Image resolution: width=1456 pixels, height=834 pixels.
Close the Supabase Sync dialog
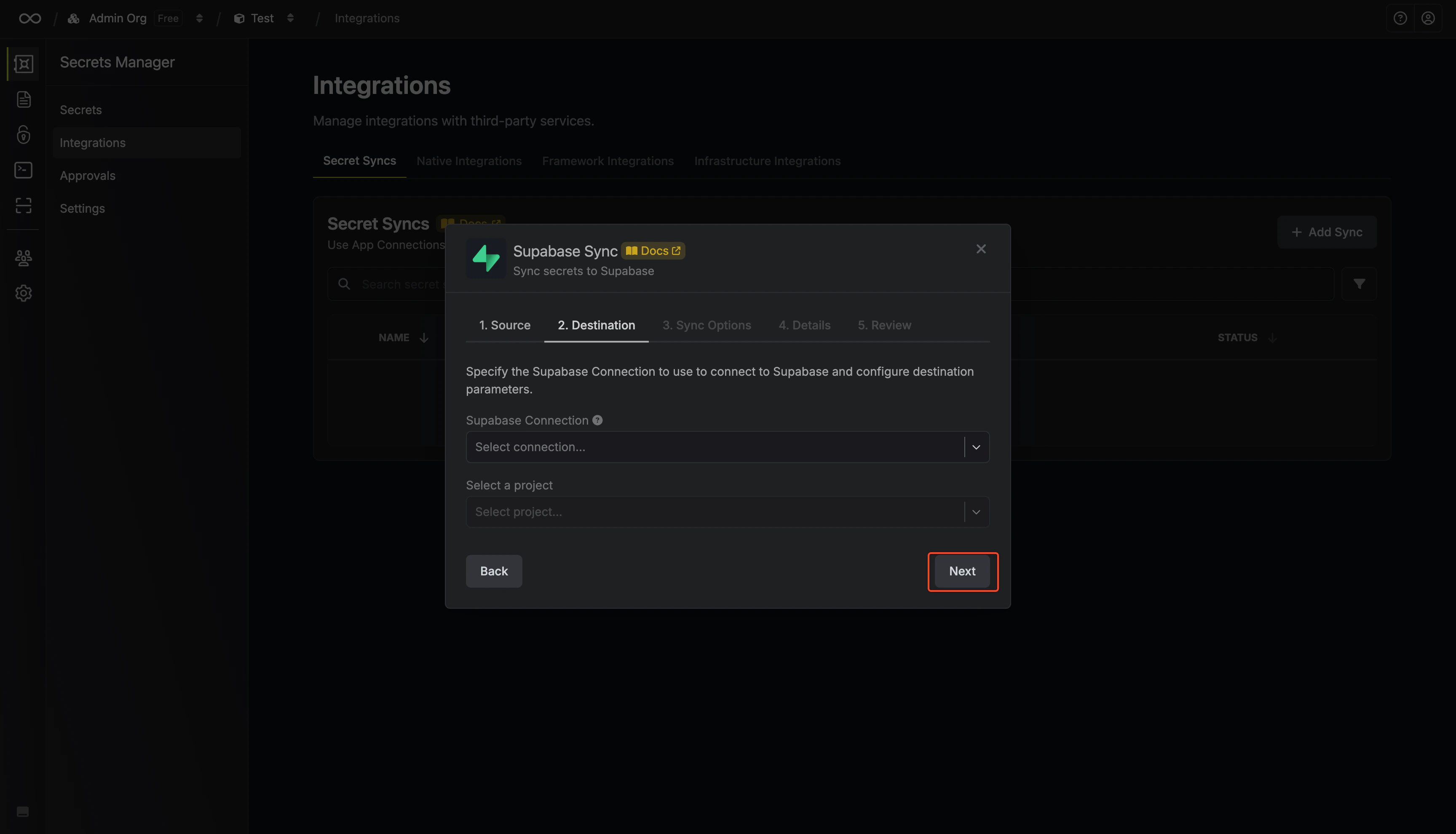pos(981,249)
